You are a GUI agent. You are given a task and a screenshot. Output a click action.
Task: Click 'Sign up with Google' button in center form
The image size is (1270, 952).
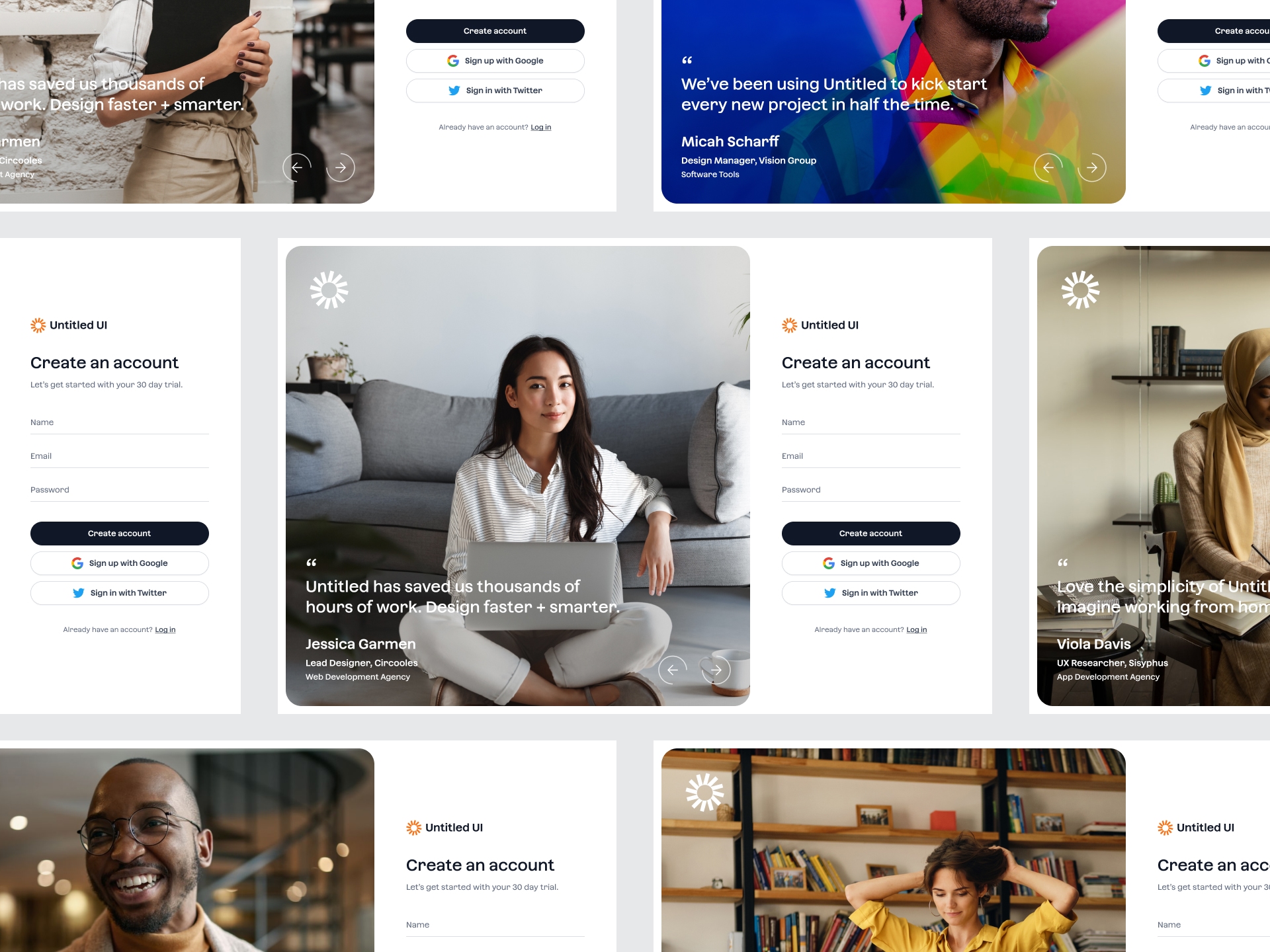(870, 563)
